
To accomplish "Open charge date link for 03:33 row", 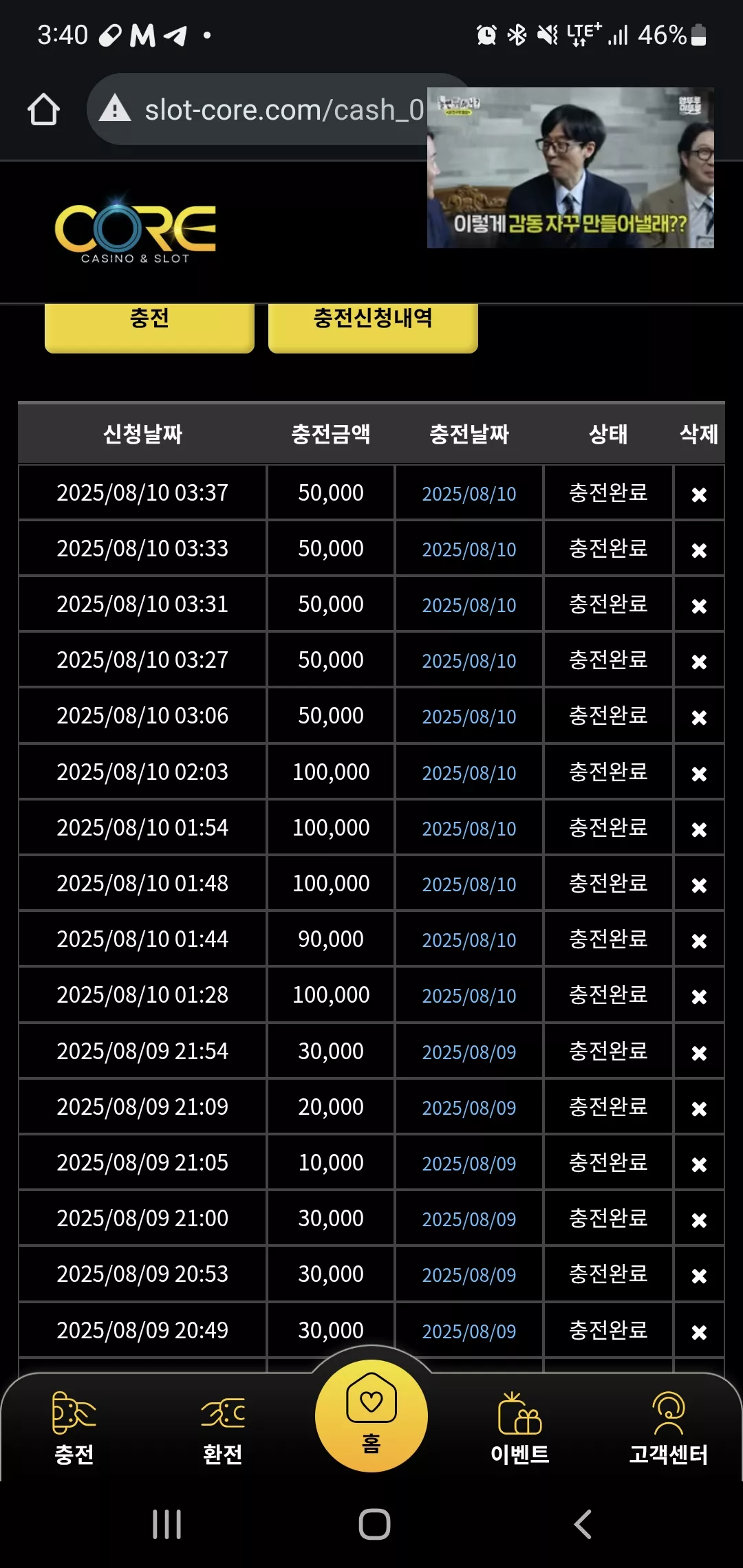I will (469, 549).
